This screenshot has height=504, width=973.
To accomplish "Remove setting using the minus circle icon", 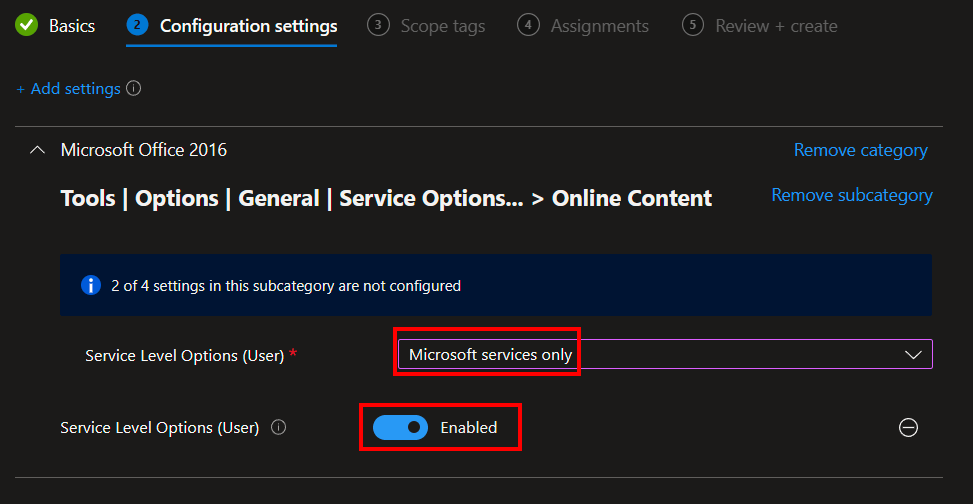I will [x=908, y=428].
